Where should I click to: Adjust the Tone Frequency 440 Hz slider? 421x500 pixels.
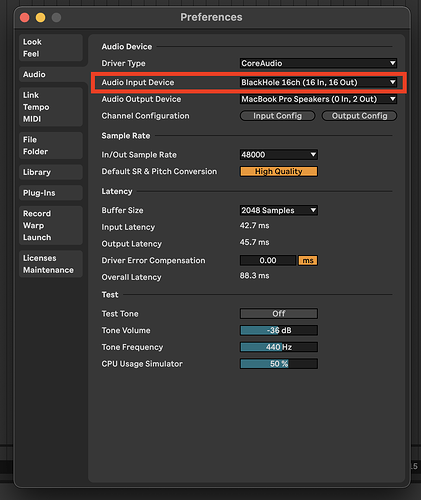tap(279, 347)
